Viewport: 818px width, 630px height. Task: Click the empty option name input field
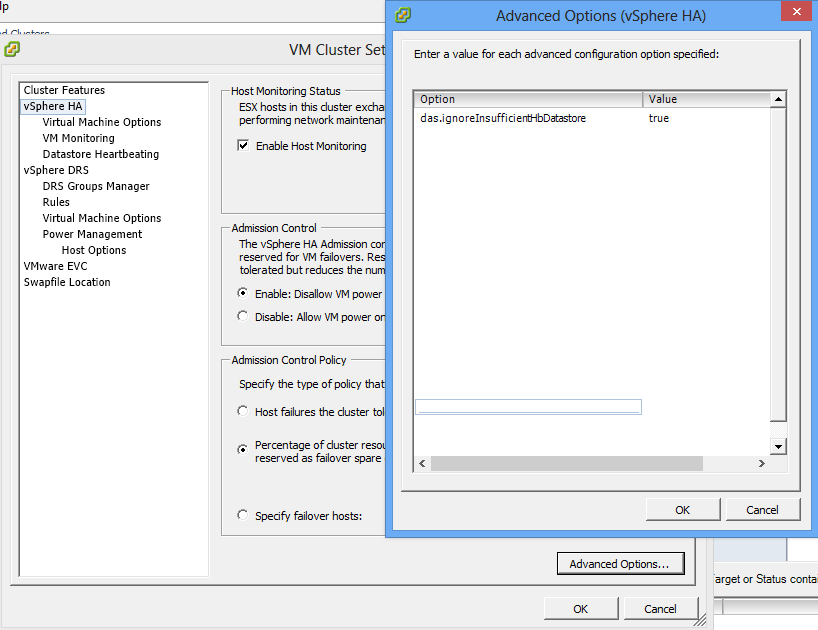(528, 407)
